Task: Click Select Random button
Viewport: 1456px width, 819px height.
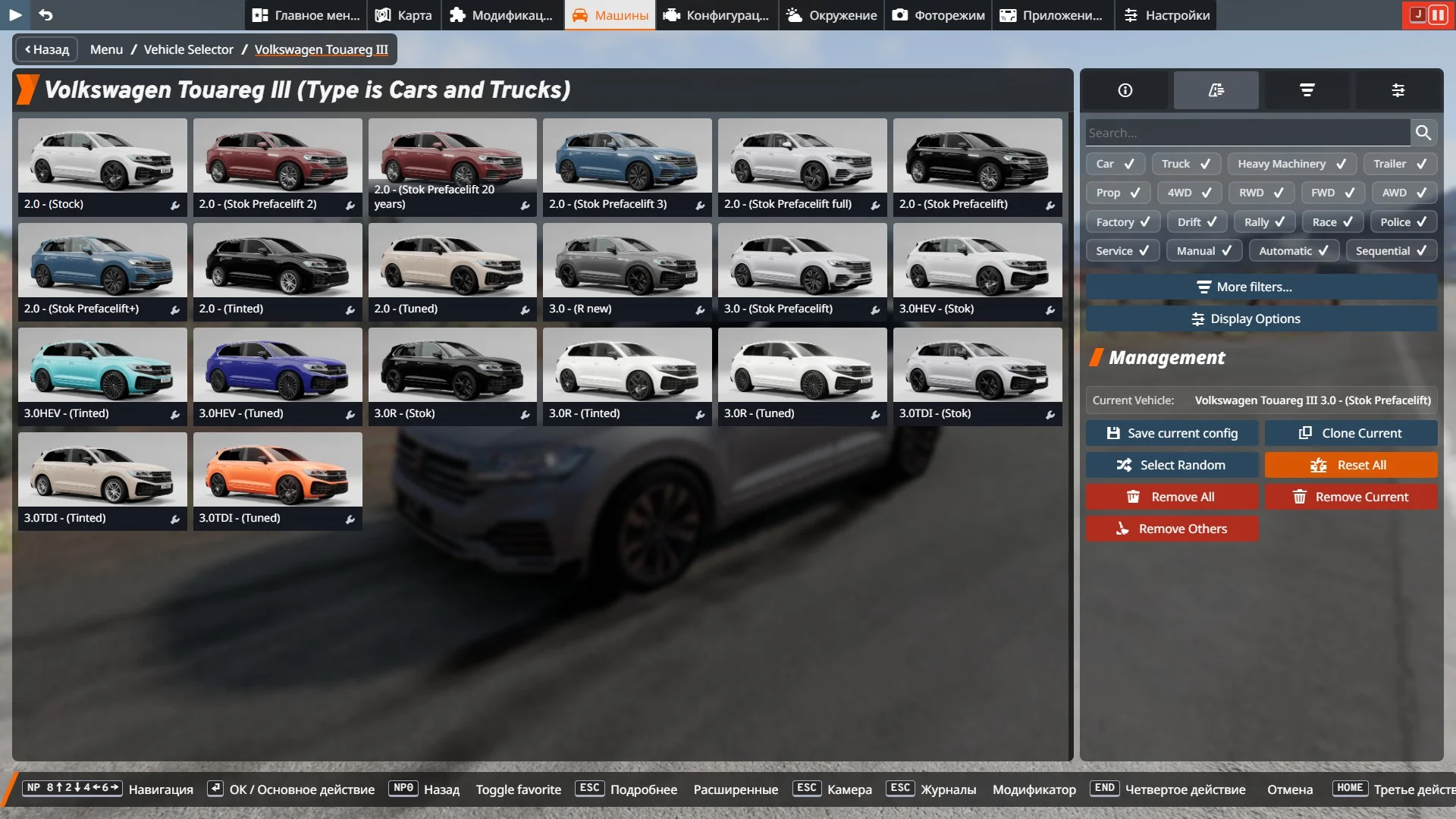Action: click(1172, 465)
